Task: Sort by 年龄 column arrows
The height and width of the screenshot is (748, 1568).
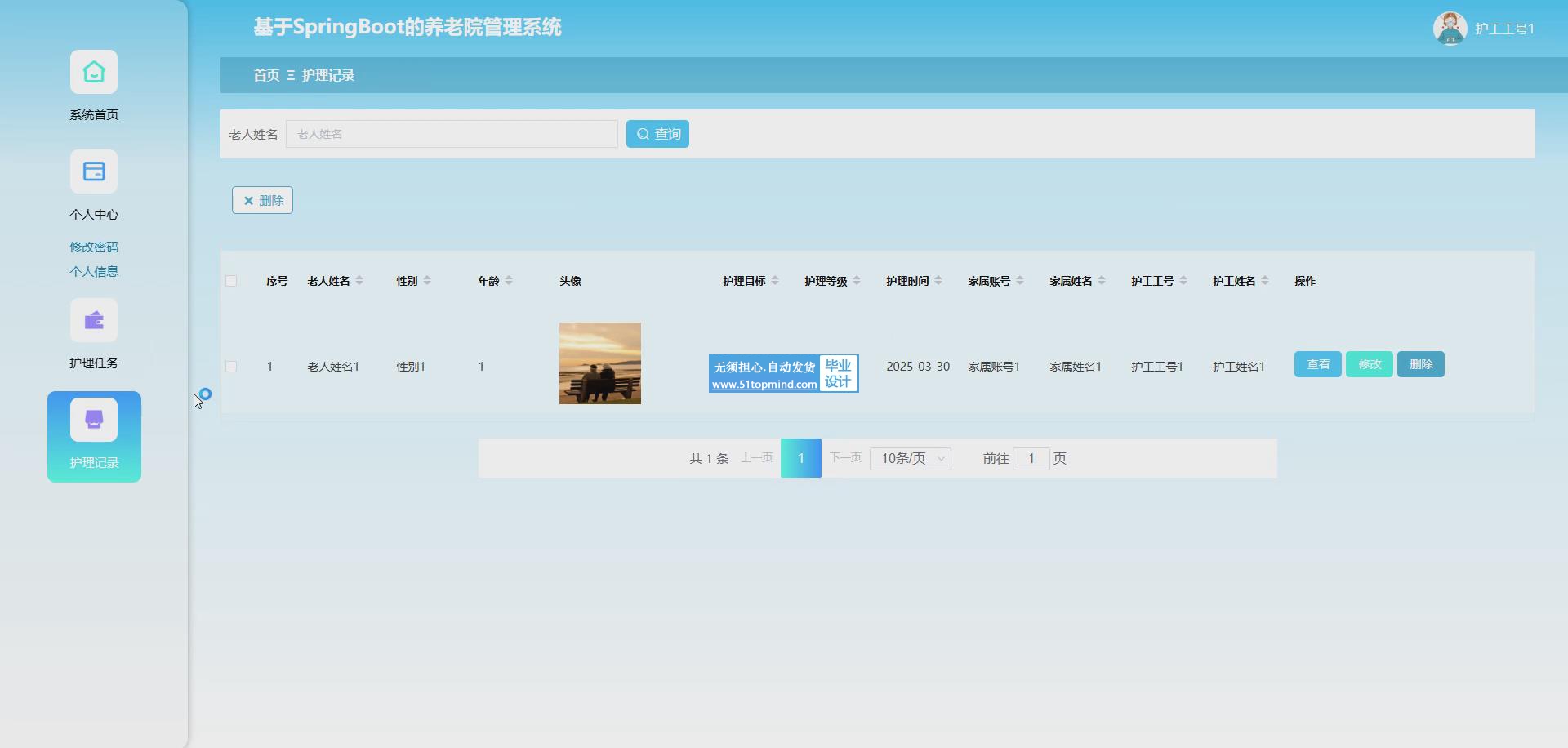Action: [509, 281]
